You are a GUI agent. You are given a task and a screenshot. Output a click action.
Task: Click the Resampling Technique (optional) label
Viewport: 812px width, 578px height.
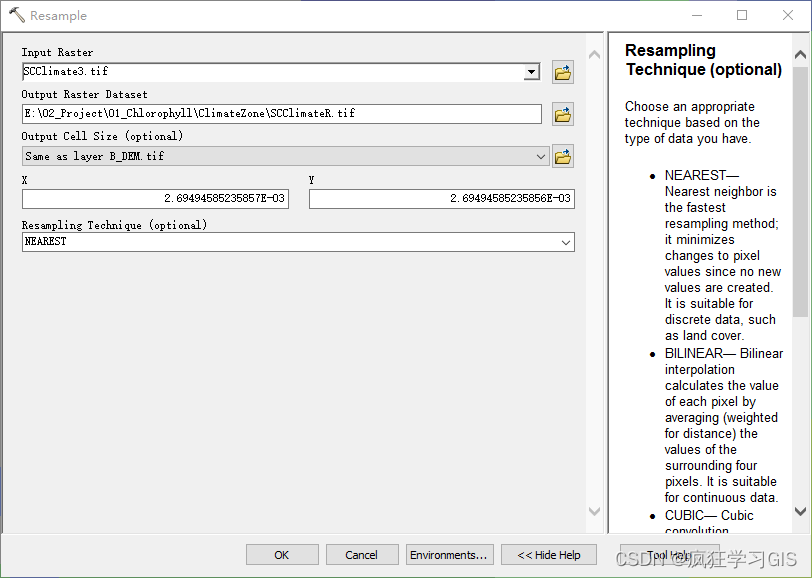click(x=114, y=225)
